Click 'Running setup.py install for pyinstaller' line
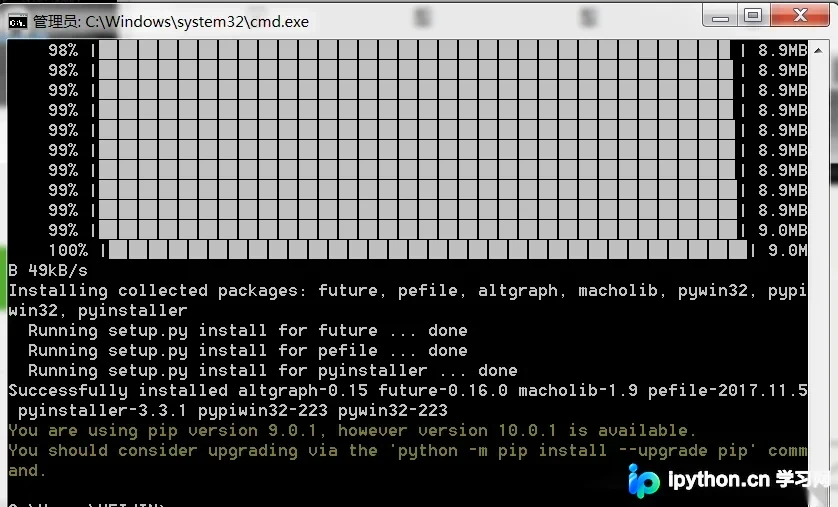Viewport: 838px width, 507px height. pyautogui.click(x=273, y=371)
